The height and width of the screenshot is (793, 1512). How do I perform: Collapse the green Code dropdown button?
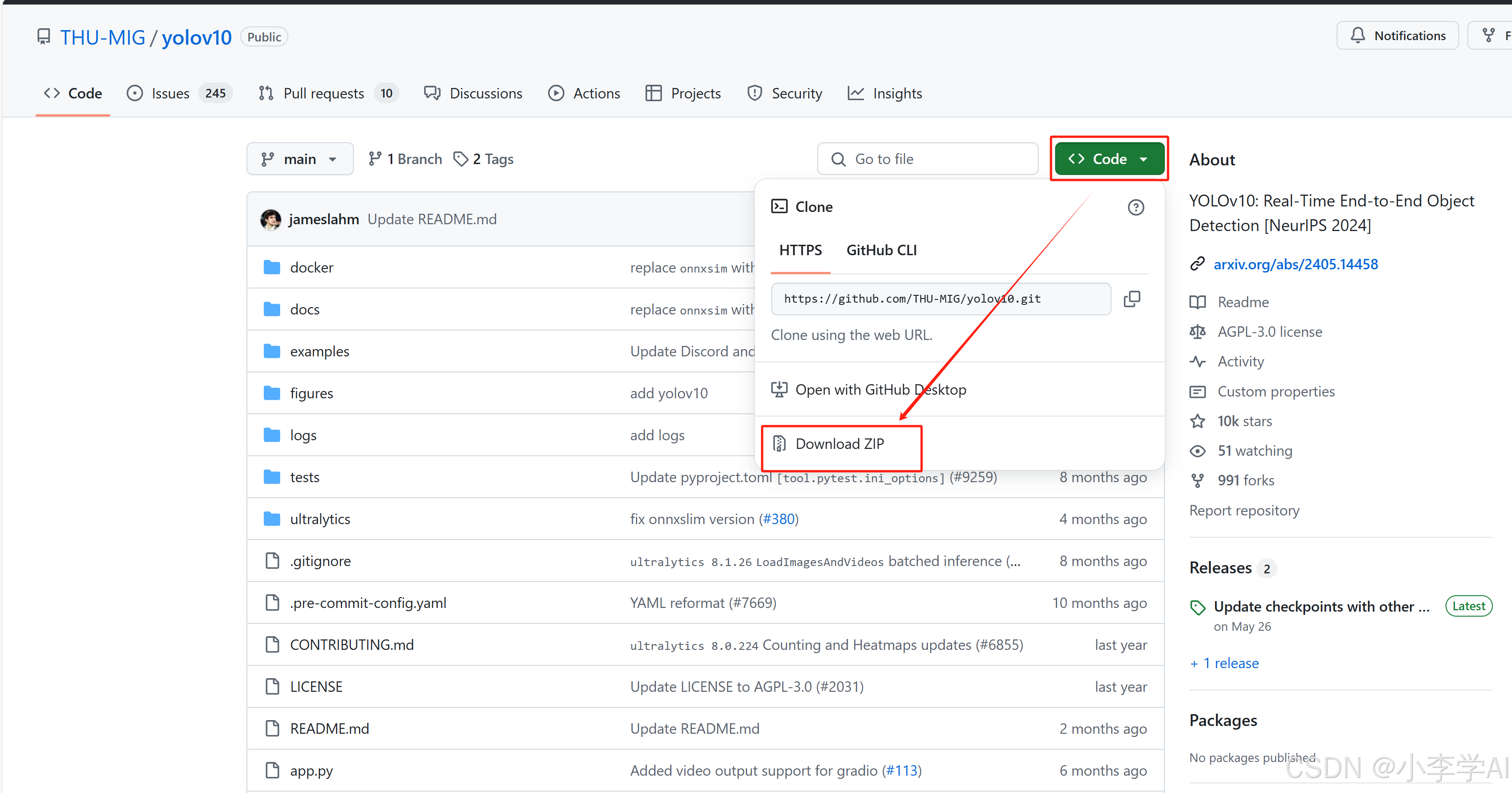1108,159
